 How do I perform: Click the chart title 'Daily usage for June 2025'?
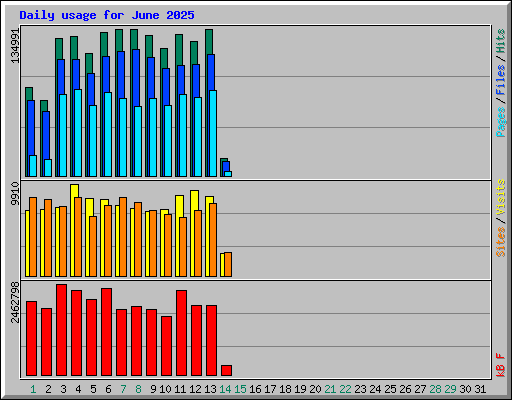click(107, 15)
